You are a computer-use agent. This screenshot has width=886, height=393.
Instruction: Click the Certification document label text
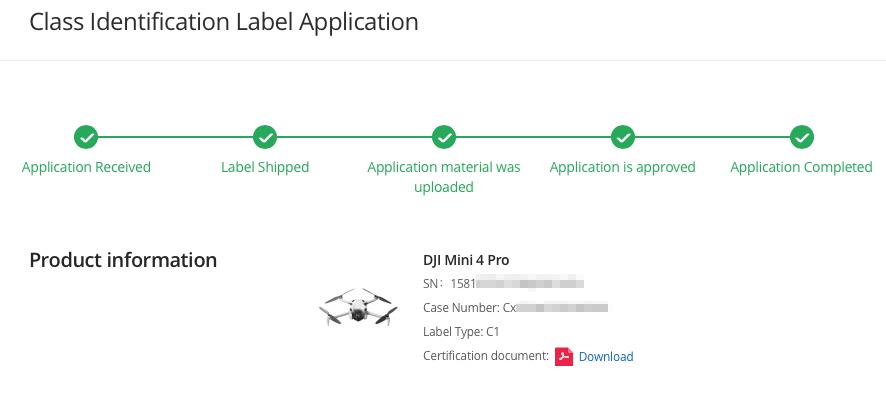coord(486,356)
